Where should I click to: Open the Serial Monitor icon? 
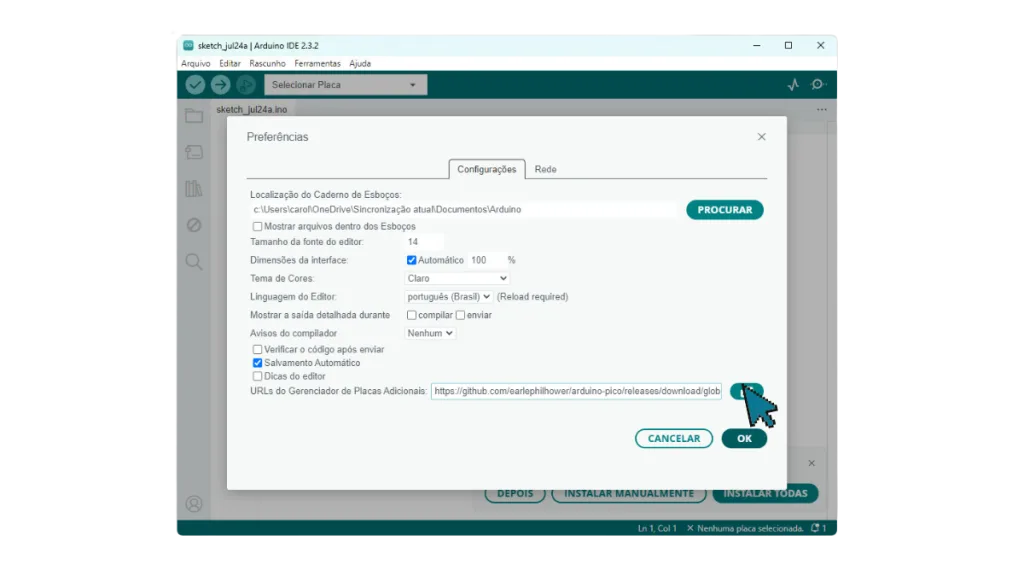coord(818,85)
